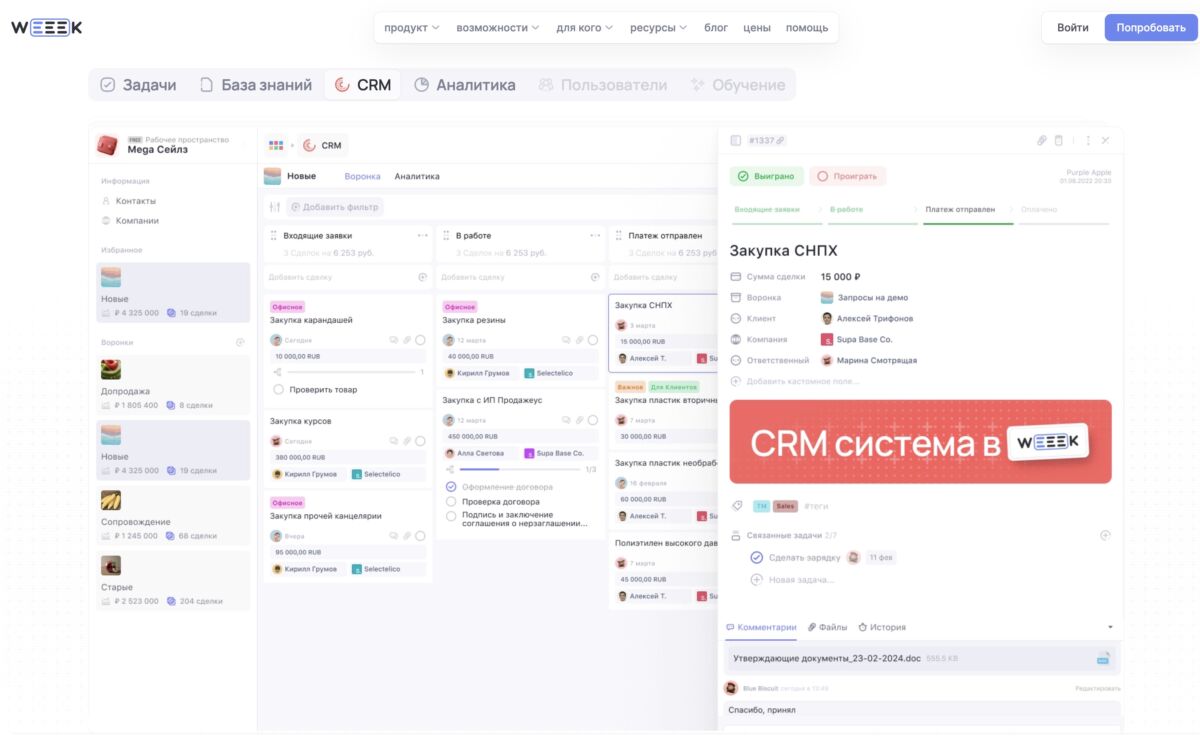Toggle the Сделать зарядку linked task checkbox
The width and height of the screenshot is (1200, 754).
tap(756, 557)
